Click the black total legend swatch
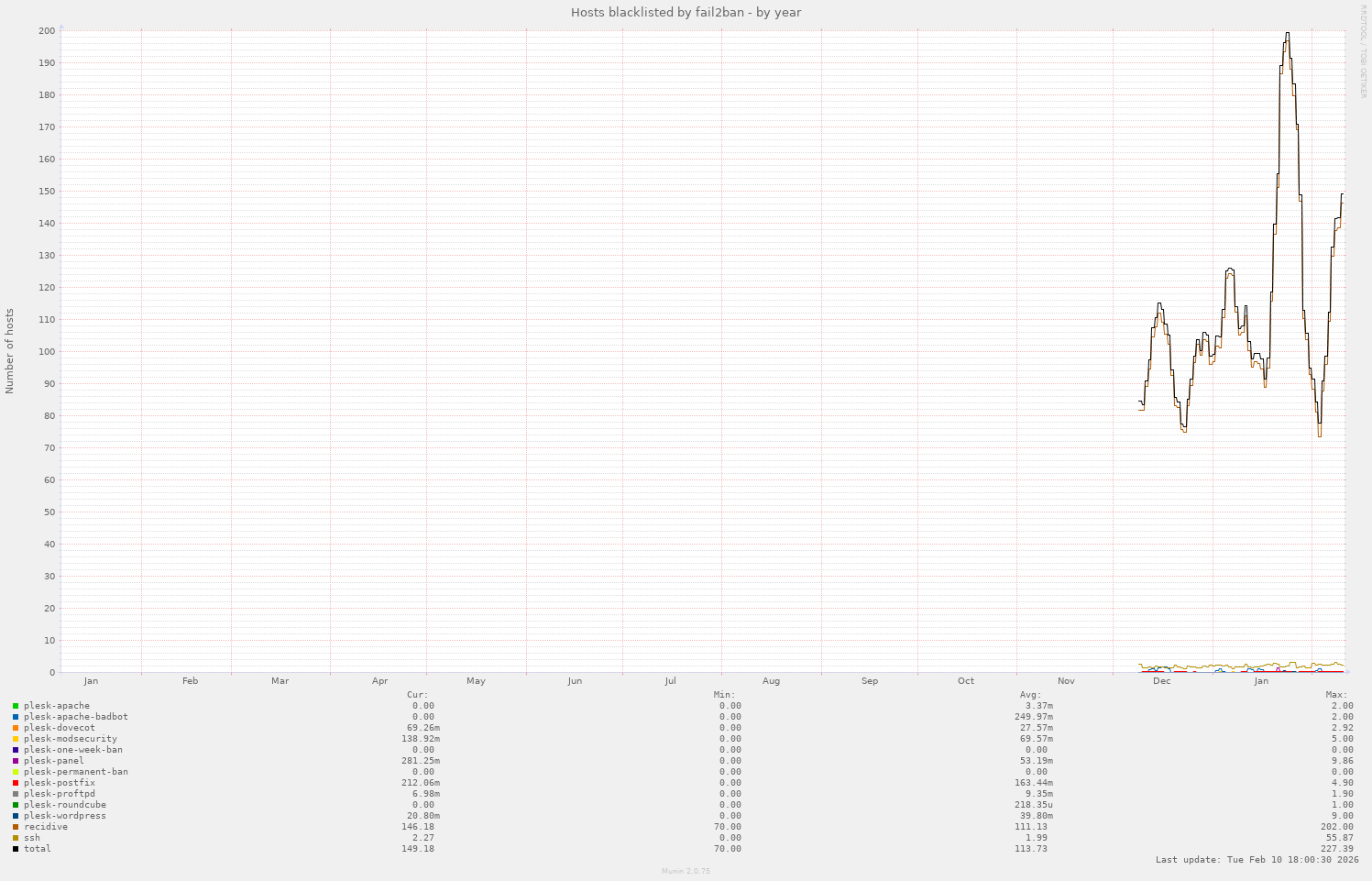1372x881 pixels. pos(16,849)
